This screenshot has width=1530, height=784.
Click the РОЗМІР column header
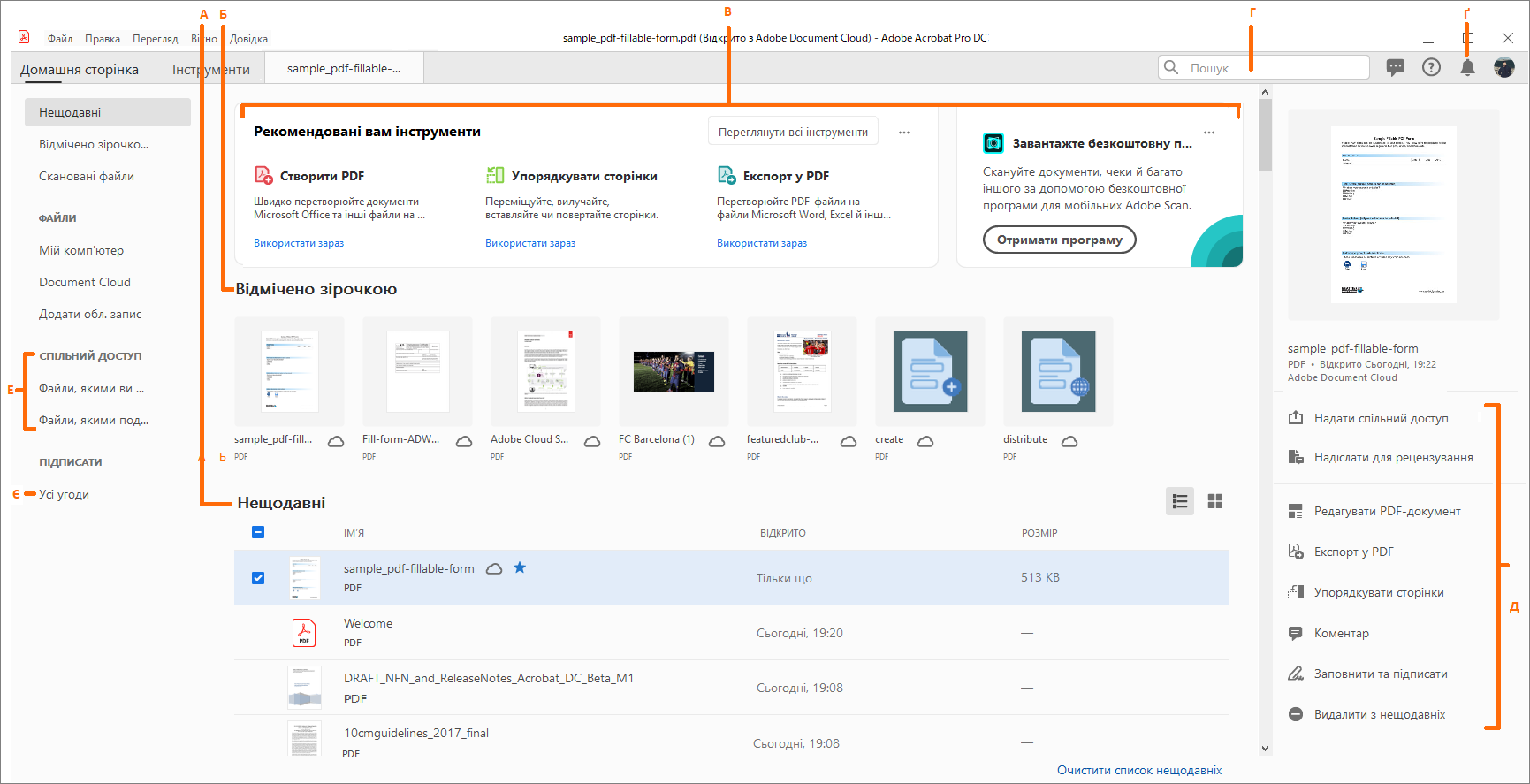click(1039, 533)
